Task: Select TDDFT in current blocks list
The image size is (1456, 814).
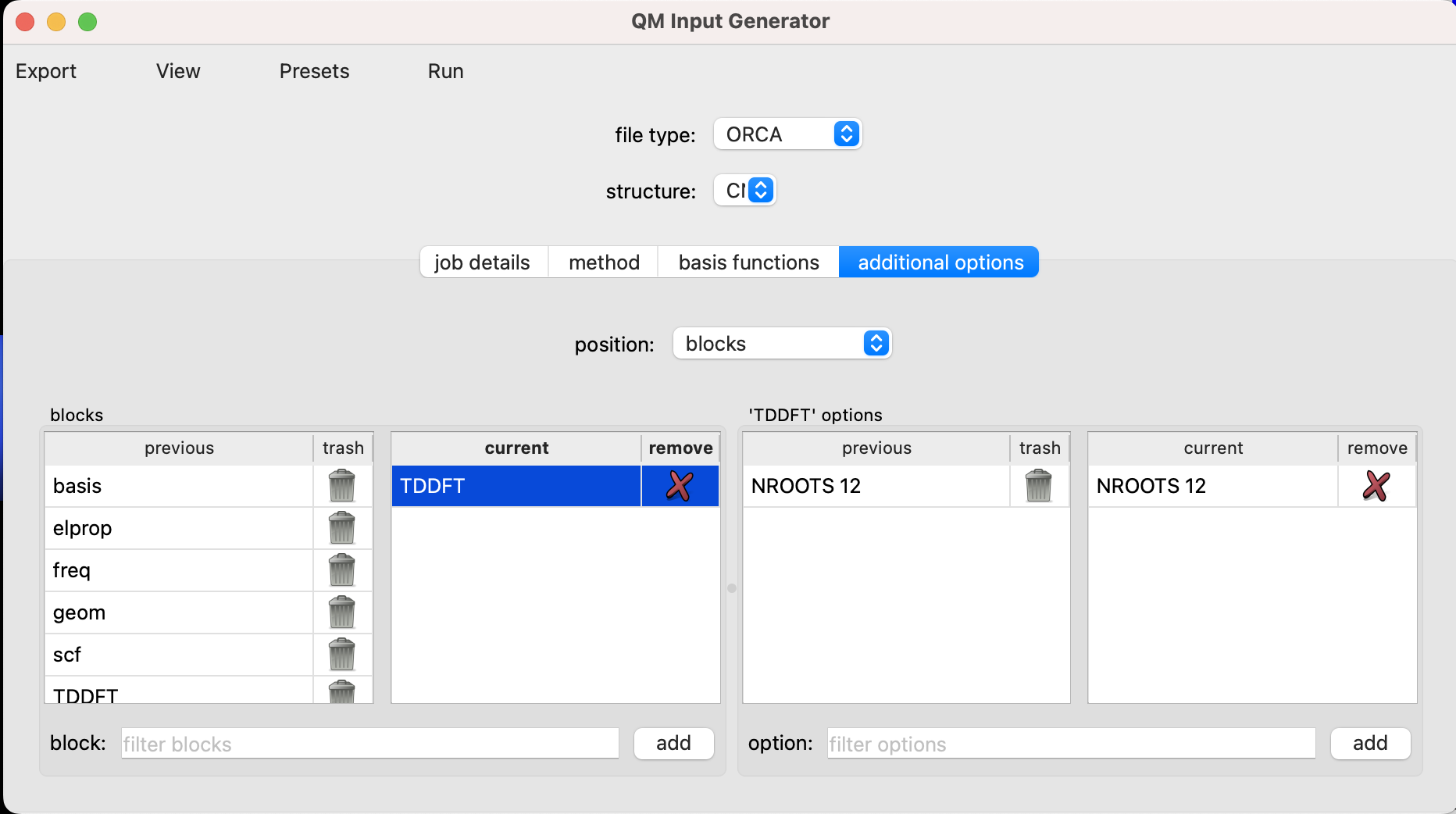Action: (x=516, y=486)
